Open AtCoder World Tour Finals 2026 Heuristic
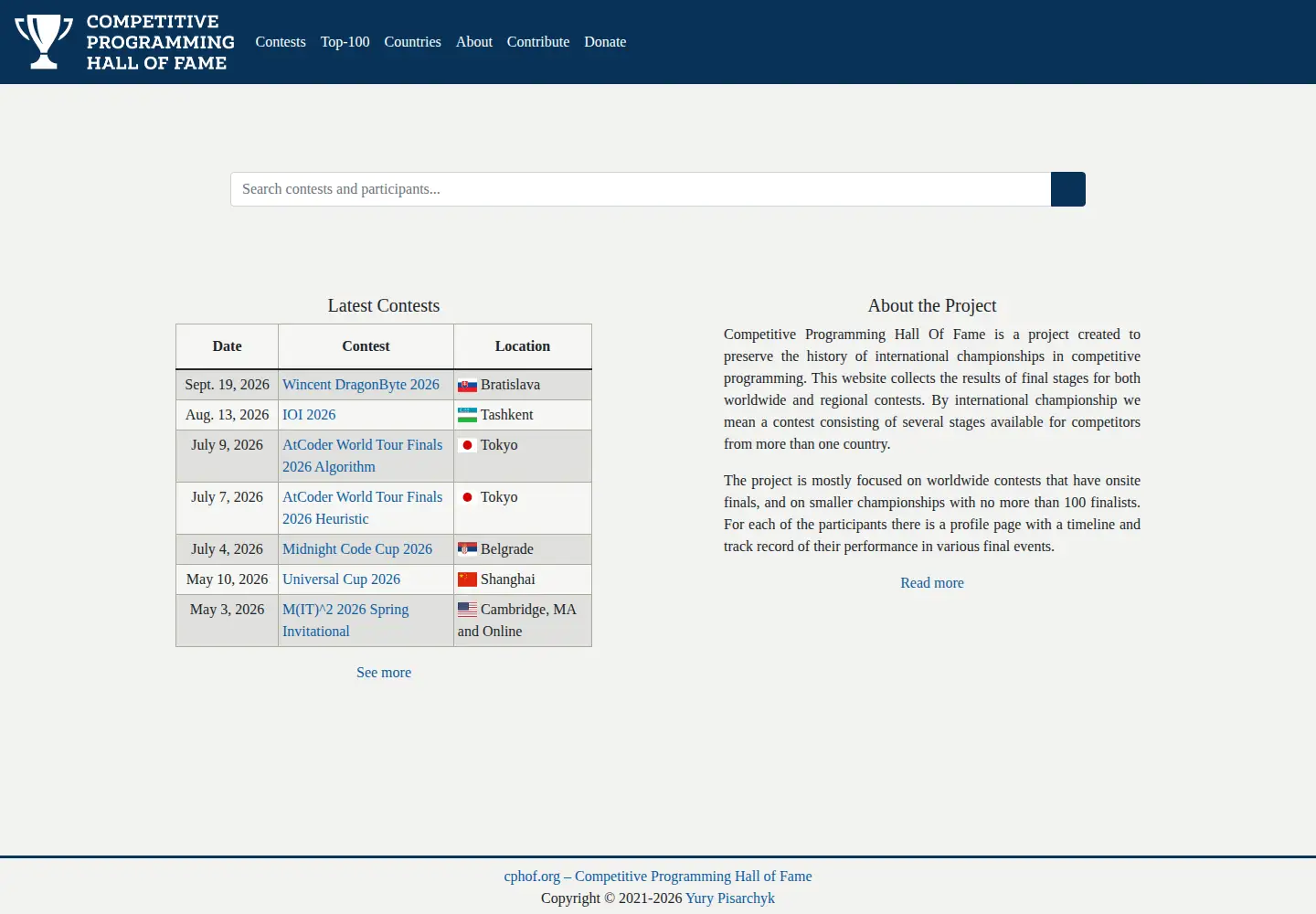The image size is (1316, 914). pyautogui.click(x=362, y=508)
